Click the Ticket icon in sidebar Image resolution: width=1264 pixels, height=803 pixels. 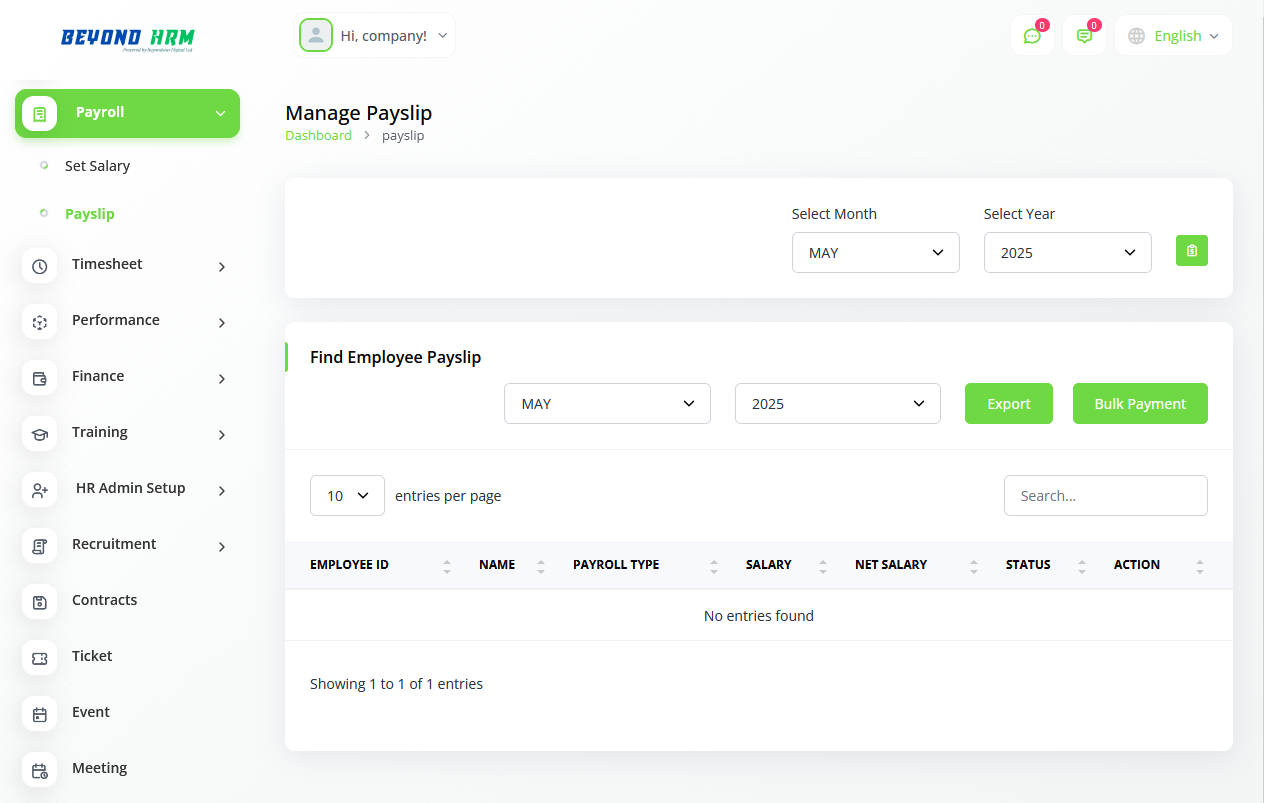coord(40,658)
